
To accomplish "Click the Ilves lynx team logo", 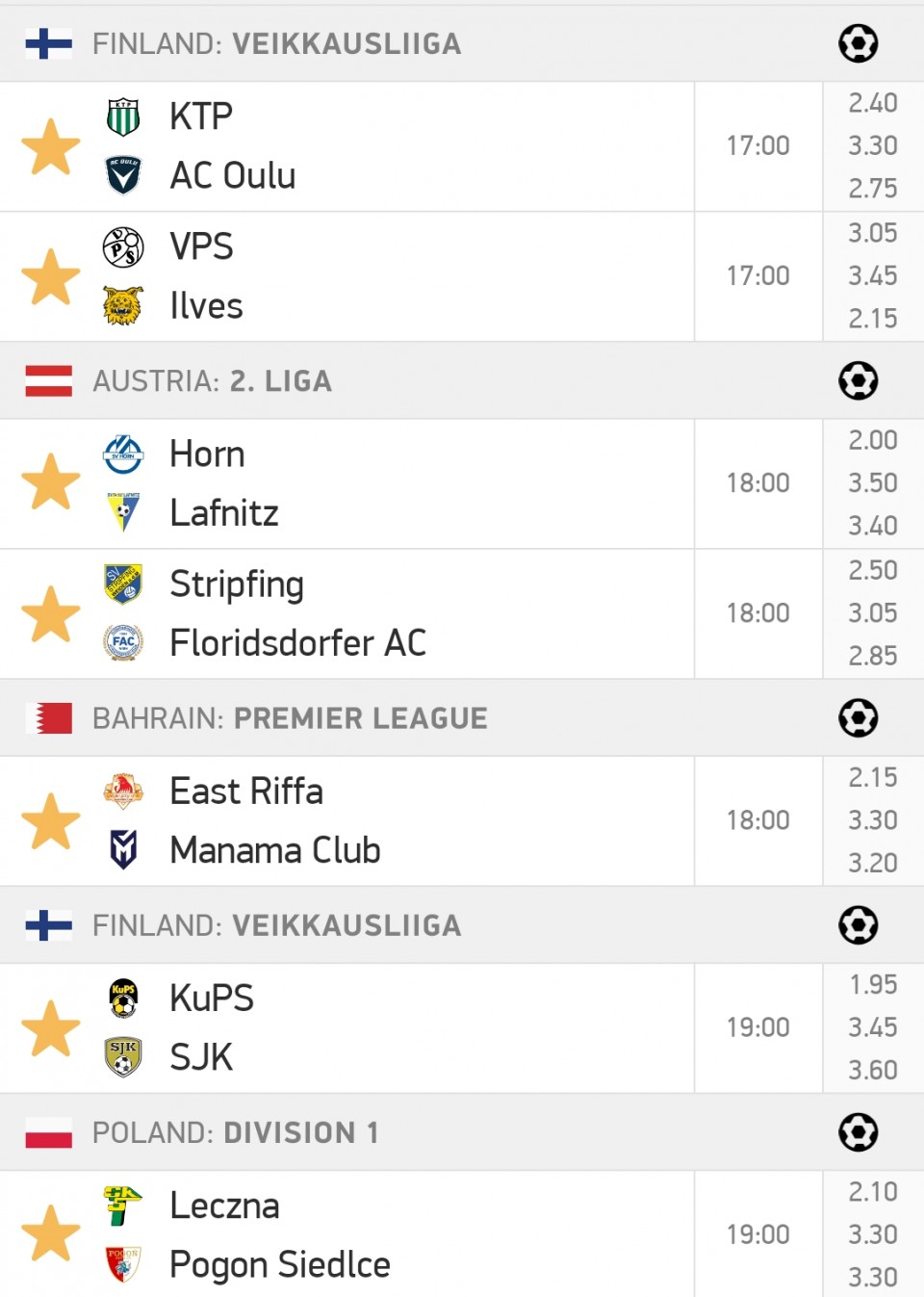I will [x=123, y=306].
